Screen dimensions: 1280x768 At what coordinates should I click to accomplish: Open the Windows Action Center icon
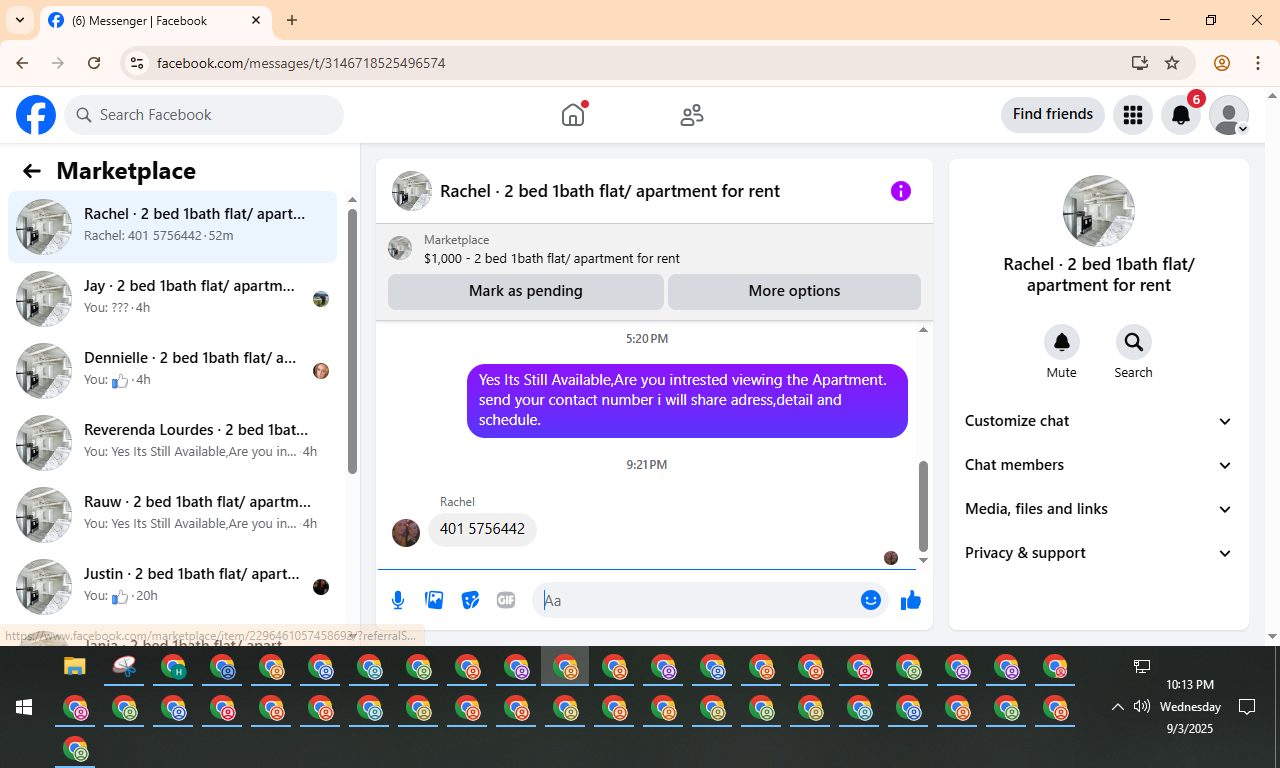(1247, 707)
